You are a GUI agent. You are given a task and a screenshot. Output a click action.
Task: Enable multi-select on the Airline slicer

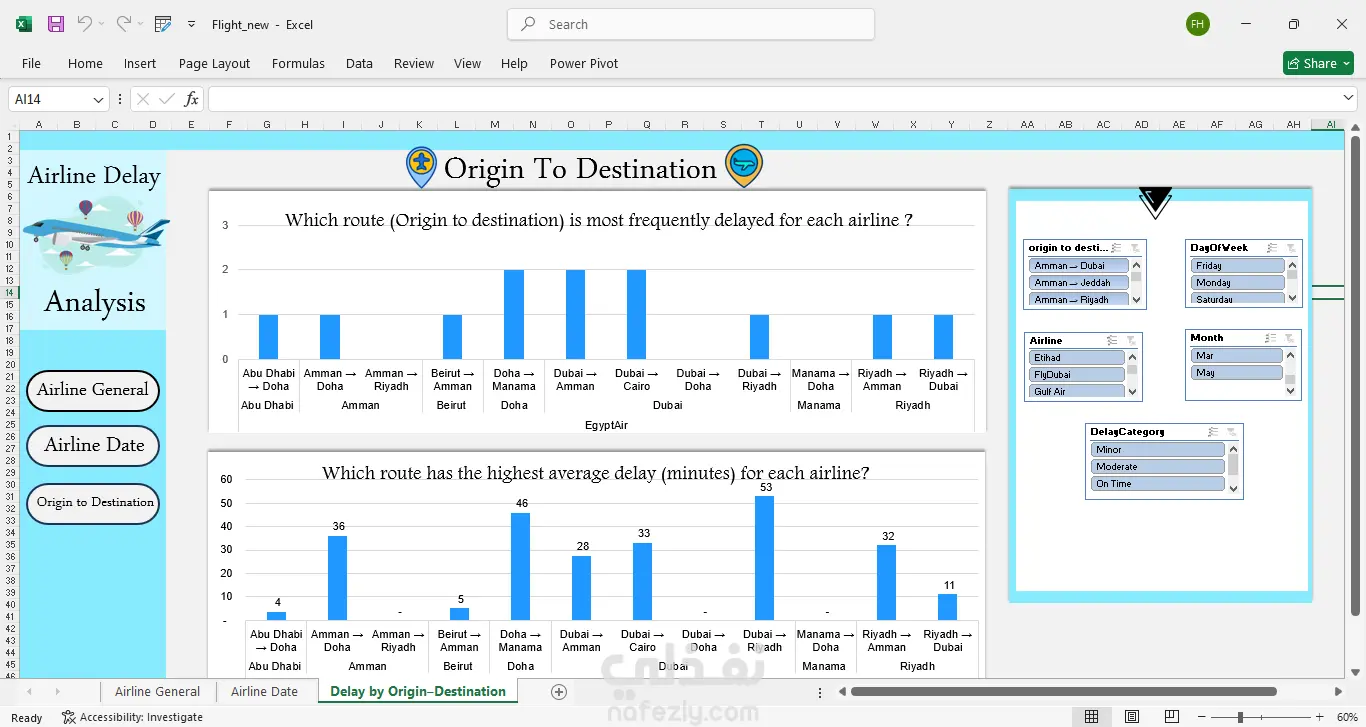tap(1113, 341)
